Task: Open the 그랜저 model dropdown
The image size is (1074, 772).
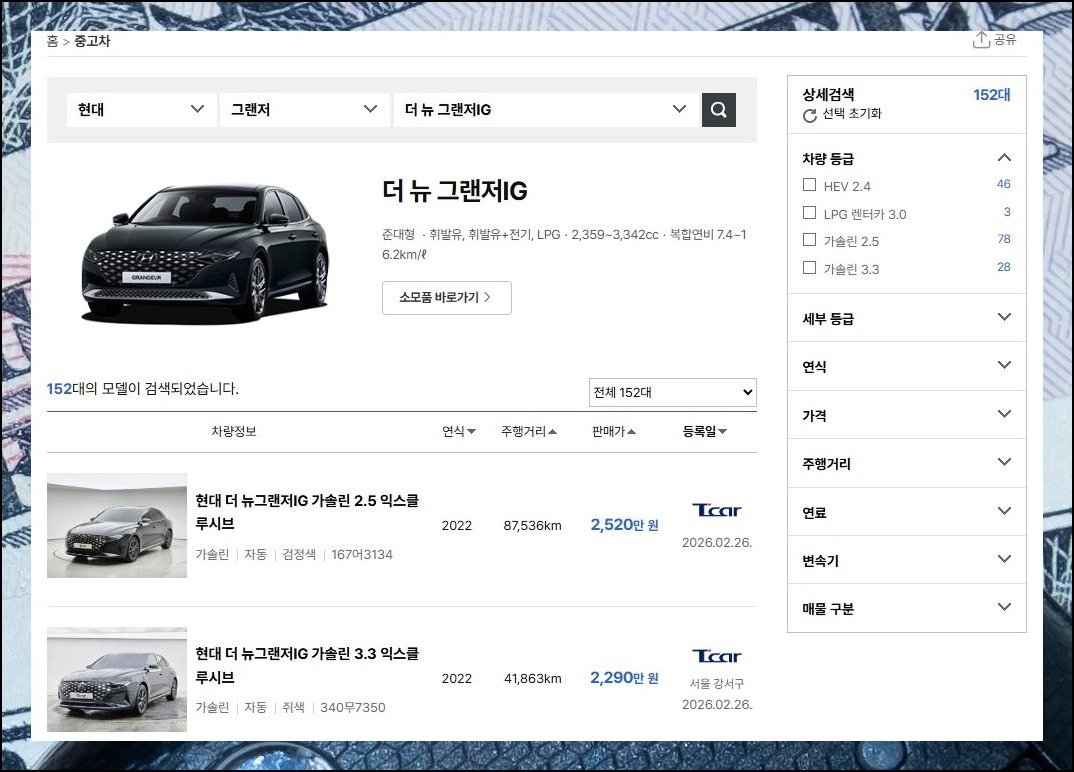Action: (x=305, y=110)
